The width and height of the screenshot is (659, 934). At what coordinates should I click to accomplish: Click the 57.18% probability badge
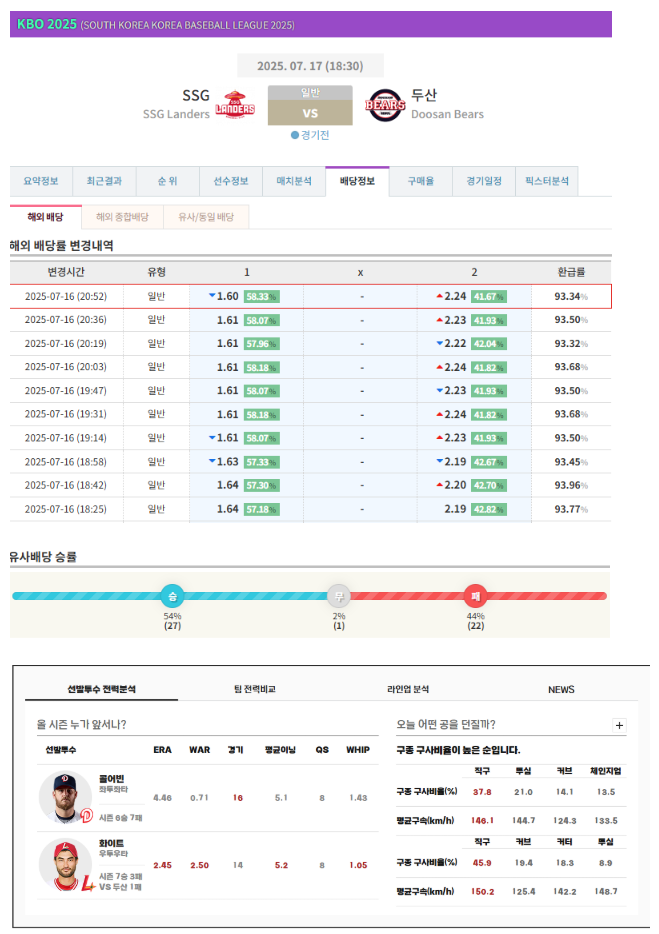tap(262, 509)
